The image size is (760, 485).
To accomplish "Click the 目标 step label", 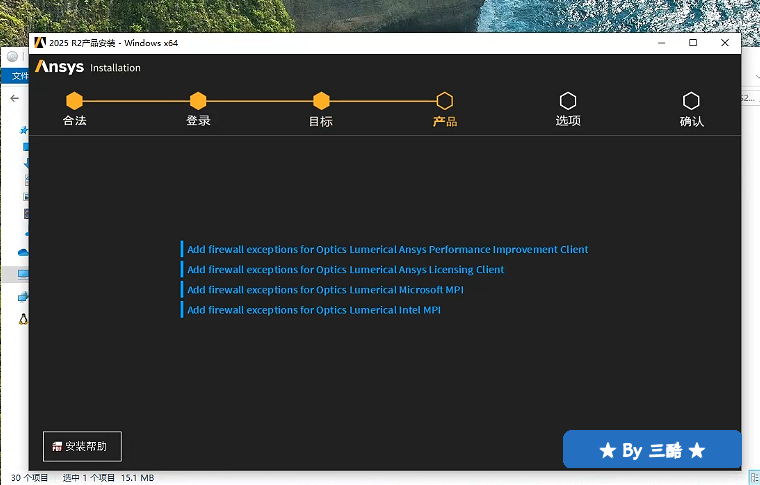I will 321,121.
